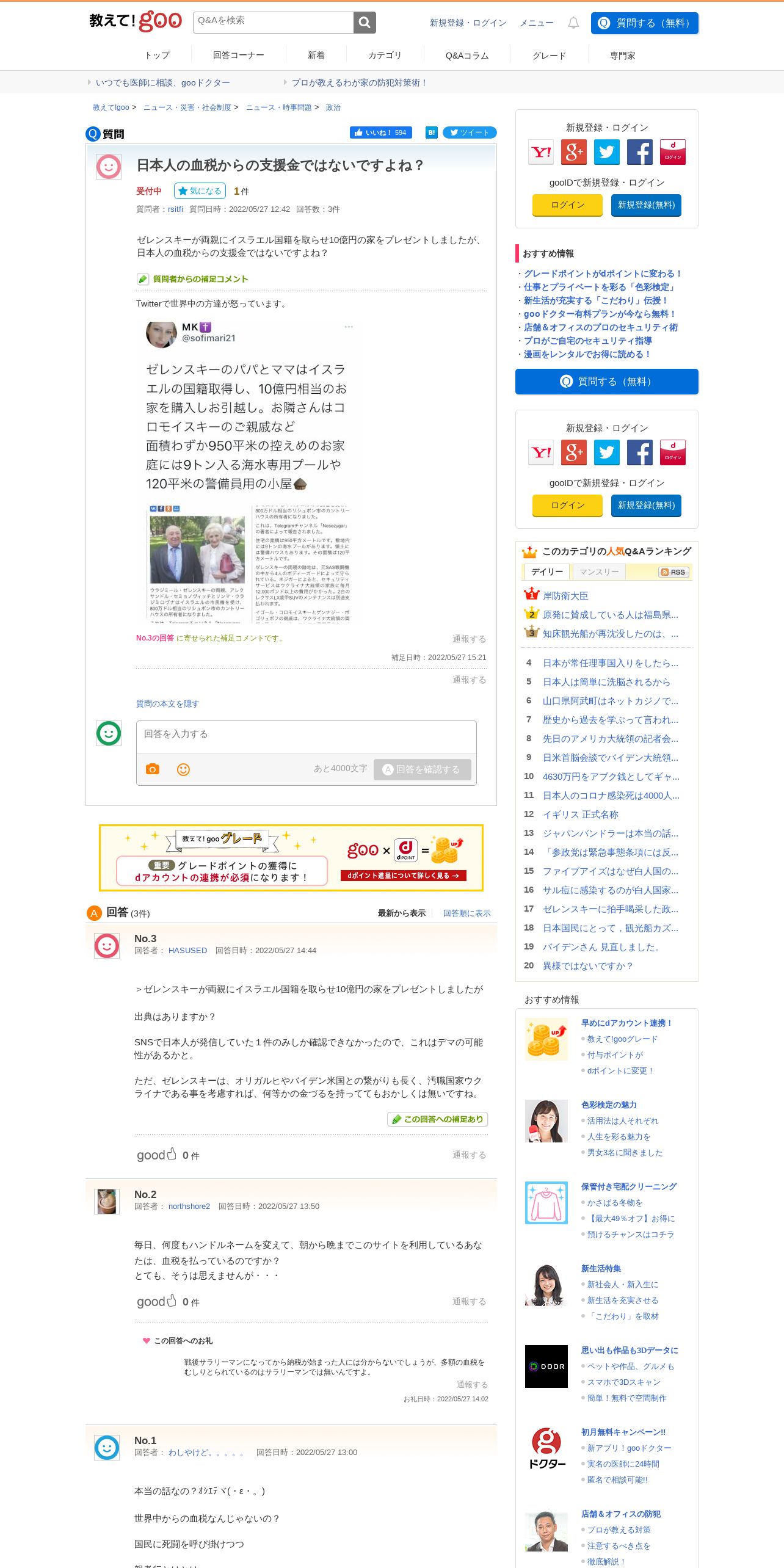This screenshot has height=1568, width=784.
Task: Open the notification bell
Action: point(573,23)
